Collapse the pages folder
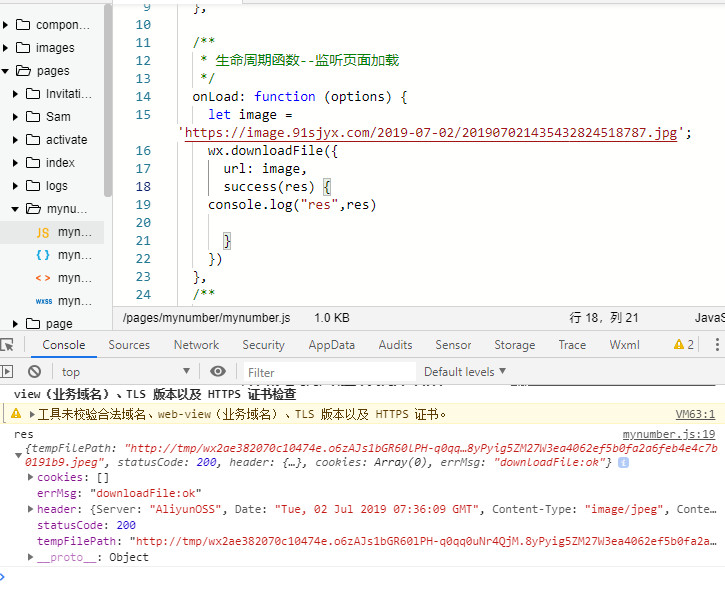The width and height of the screenshot is (725, 599). point(6,71)
